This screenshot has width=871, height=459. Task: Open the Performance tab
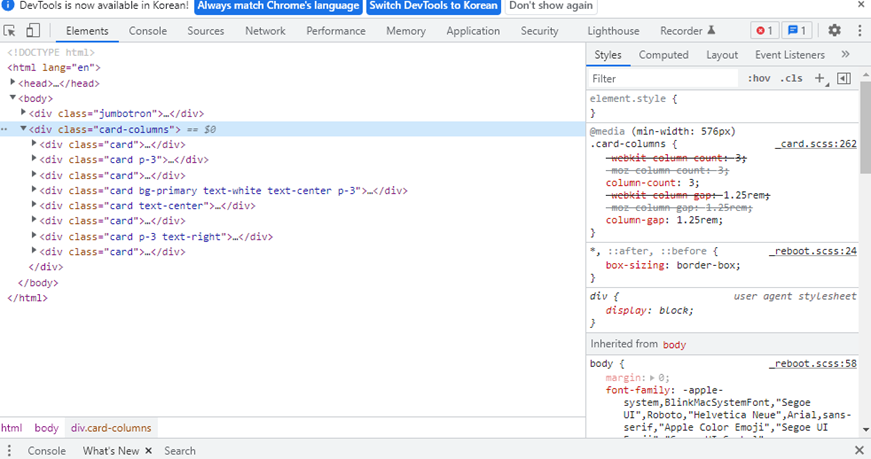[336, 31]
